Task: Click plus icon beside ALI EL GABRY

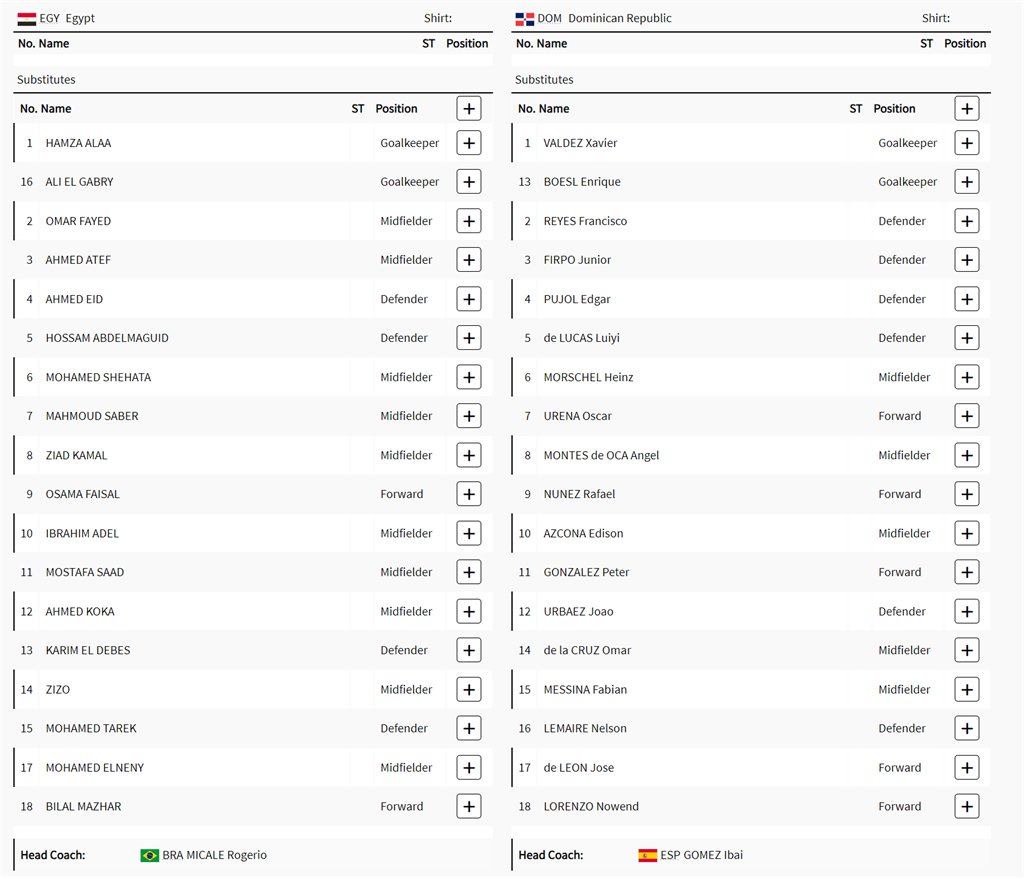Action: pos(469,182)
